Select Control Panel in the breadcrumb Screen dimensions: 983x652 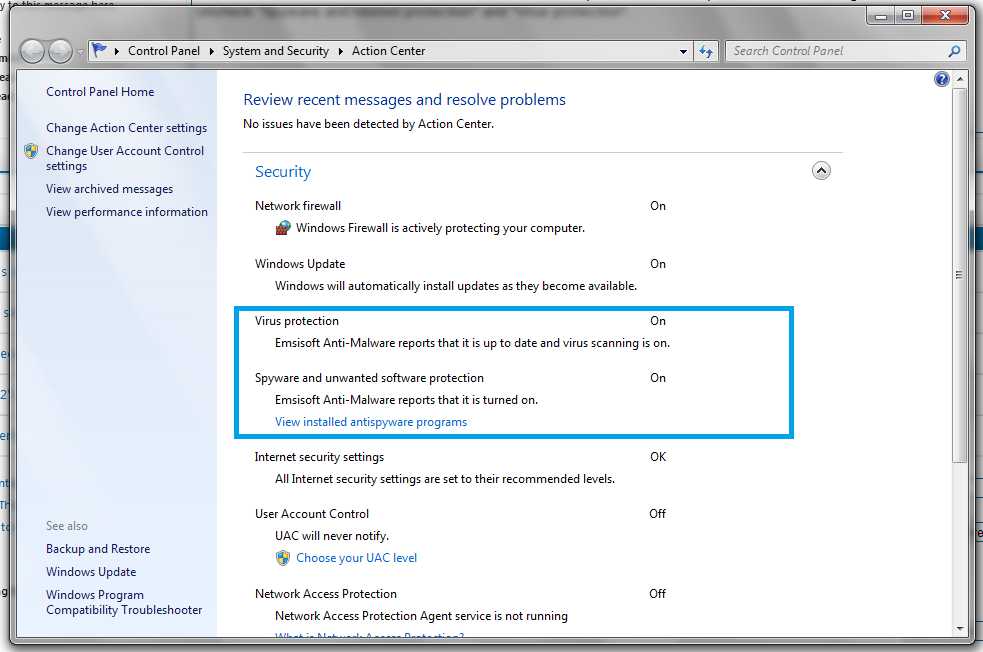164,51
